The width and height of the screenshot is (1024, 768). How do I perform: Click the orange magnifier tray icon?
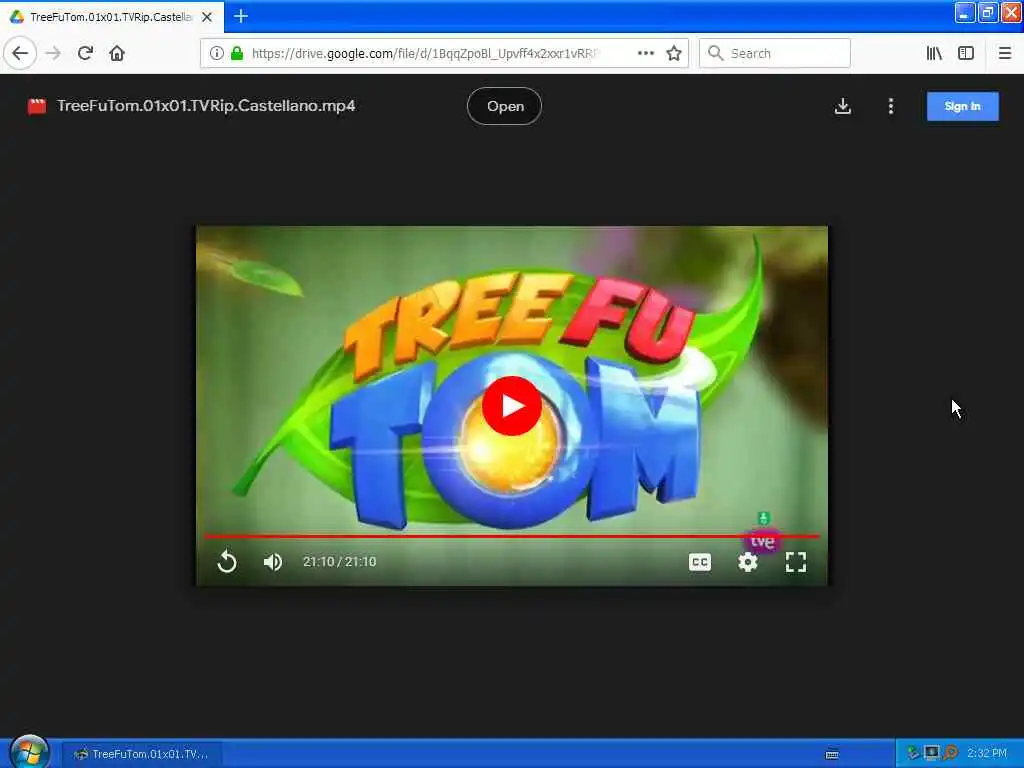(x=950, y=753)
